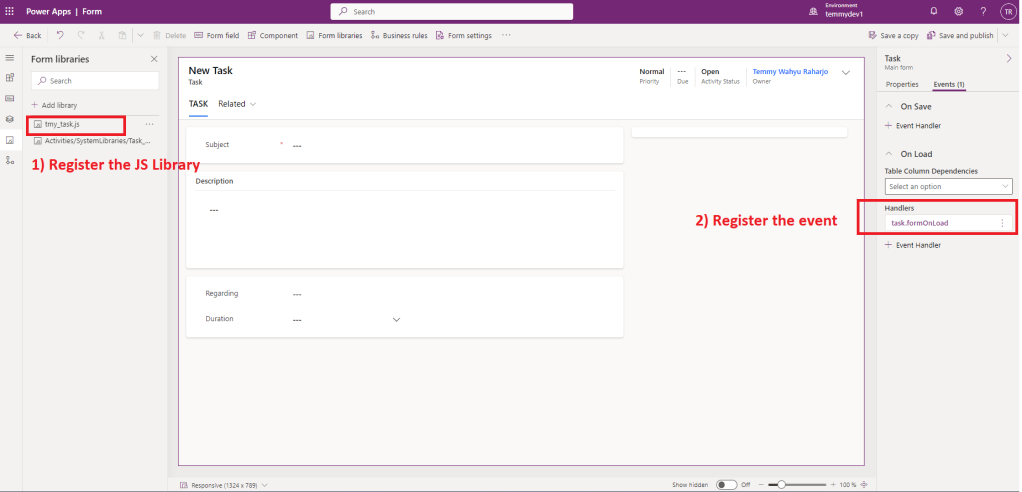
Task: Open the Form libraries icon in left rail
Action: point(10,140)
